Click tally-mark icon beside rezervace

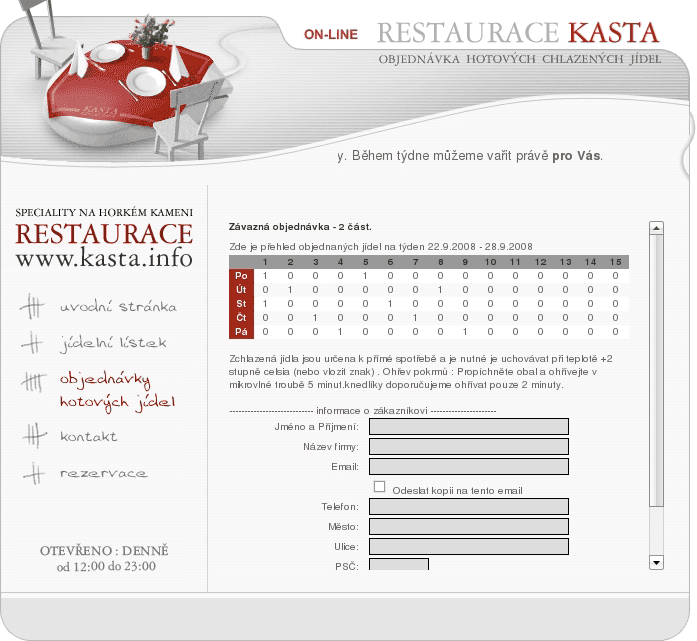[35, 473]
